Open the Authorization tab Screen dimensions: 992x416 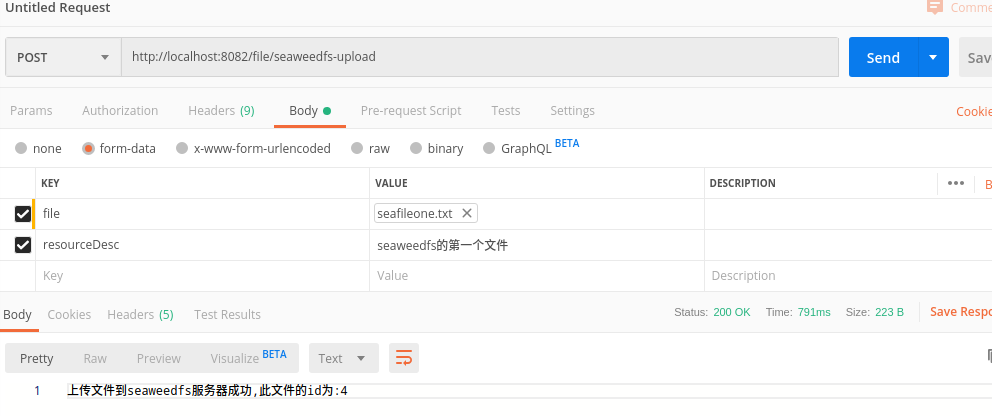pyautogui.click(x=120, y=110)
